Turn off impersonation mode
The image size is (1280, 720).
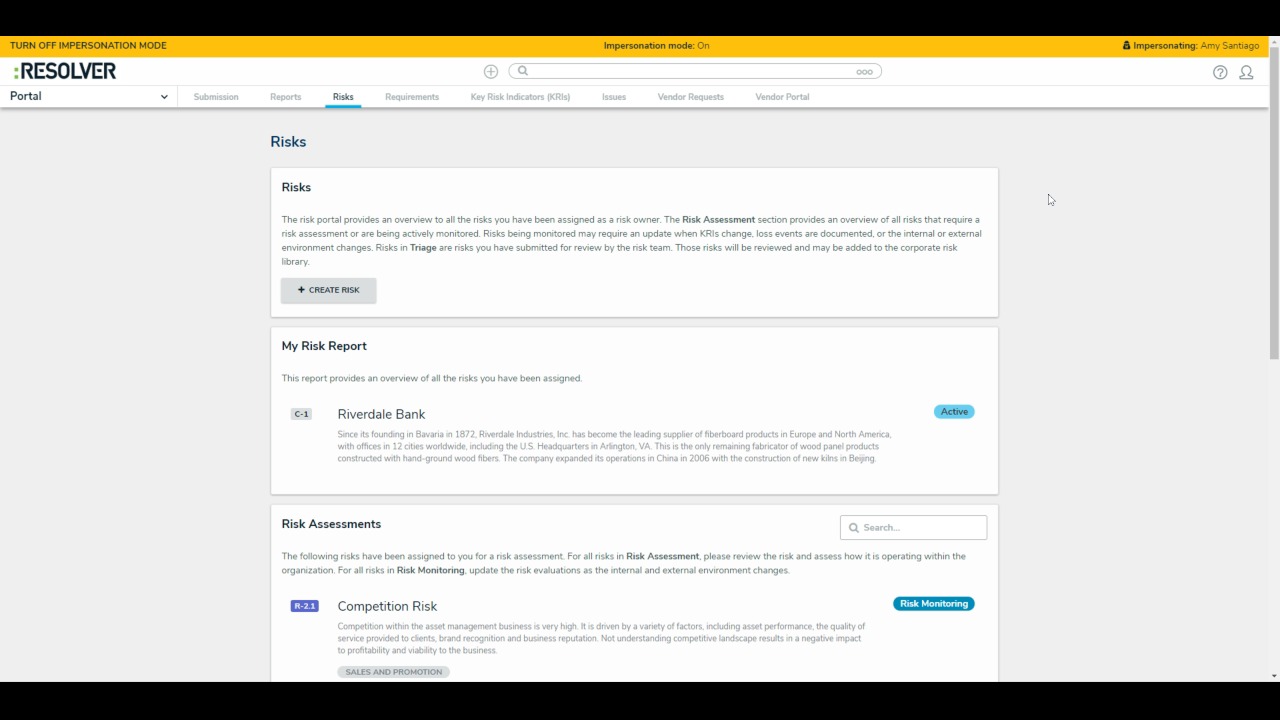click(88, 46)
